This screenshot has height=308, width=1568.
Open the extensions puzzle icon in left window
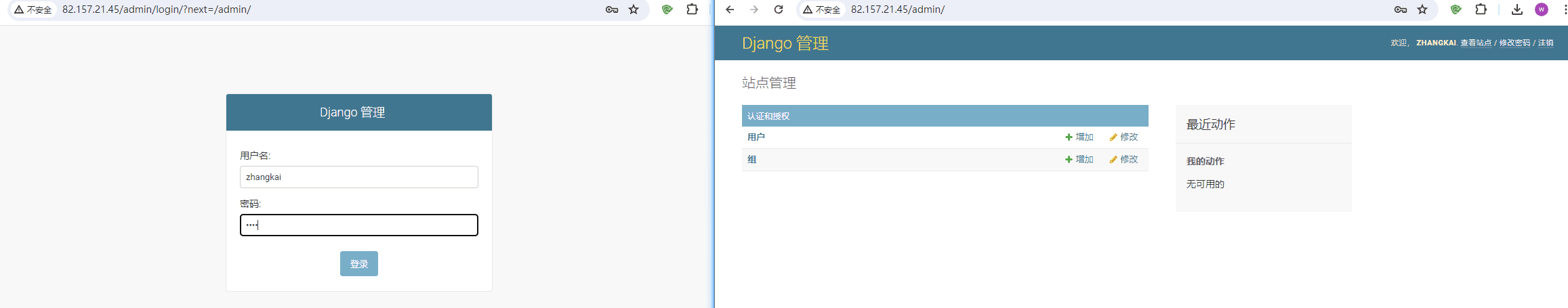click(x=692, y=9)
